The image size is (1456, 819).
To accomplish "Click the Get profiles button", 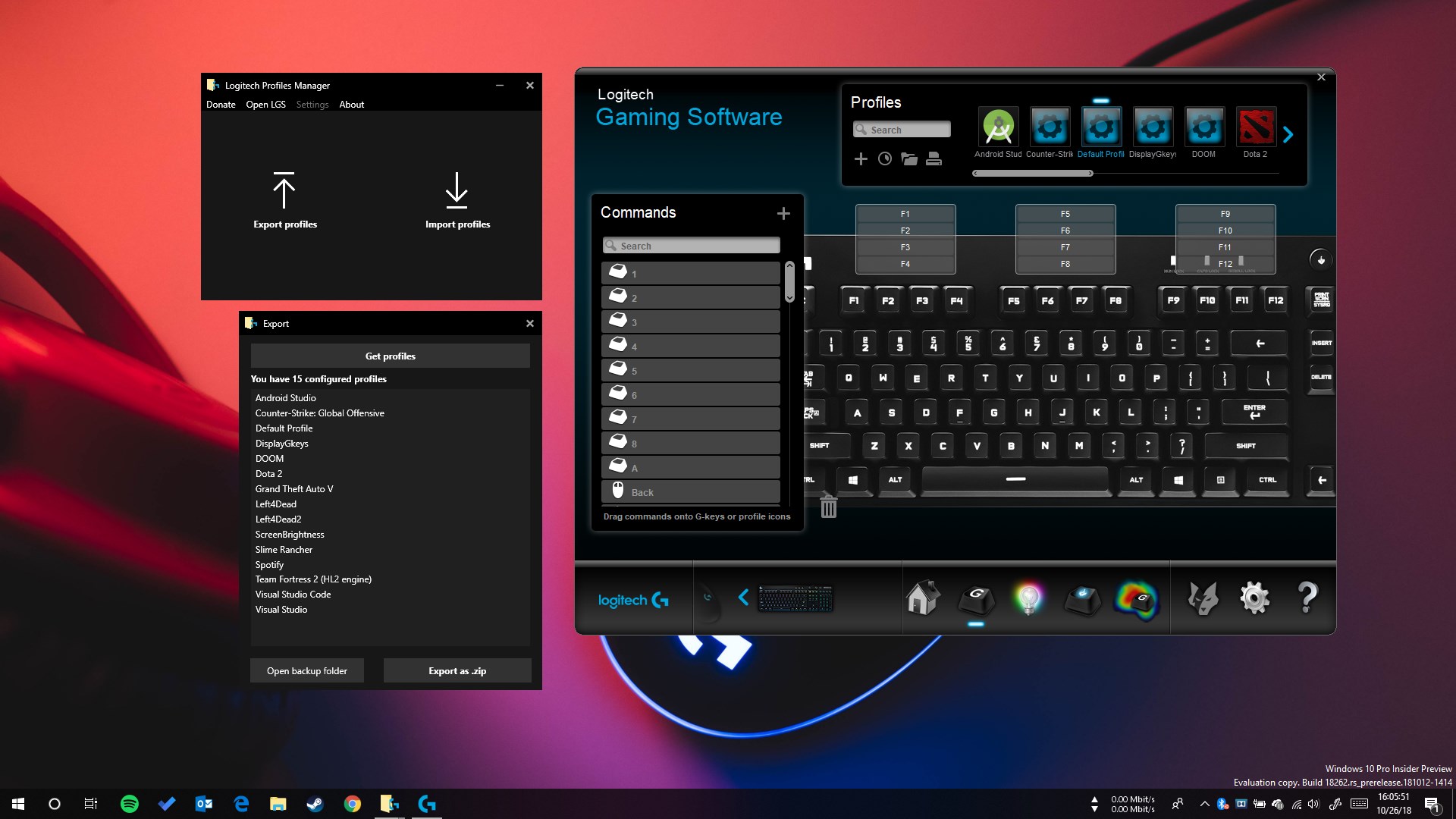I will 390,356.
